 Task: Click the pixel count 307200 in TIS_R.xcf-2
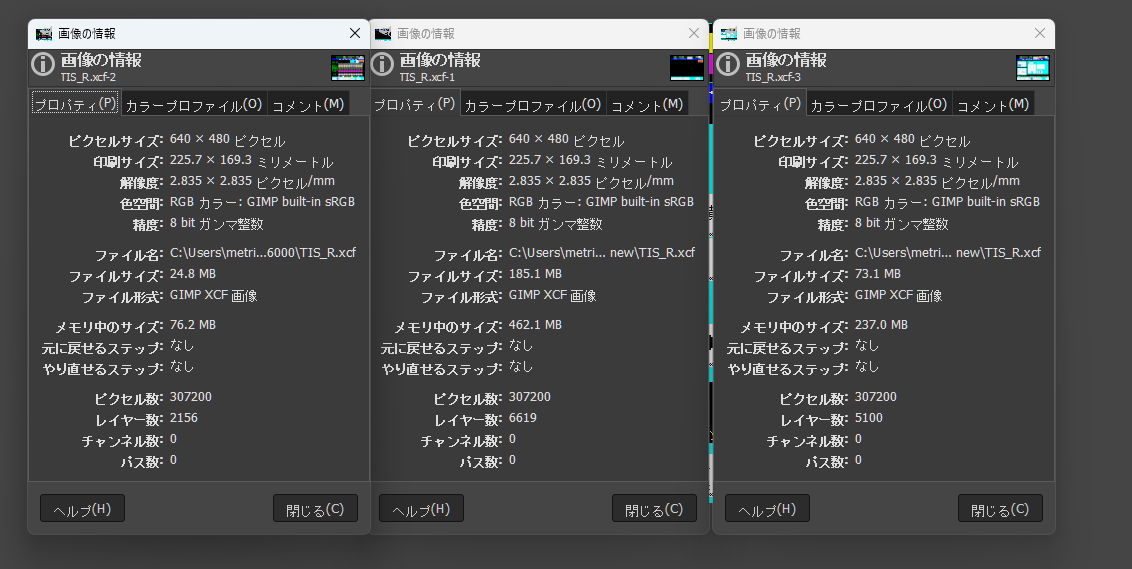coord(191,397)
